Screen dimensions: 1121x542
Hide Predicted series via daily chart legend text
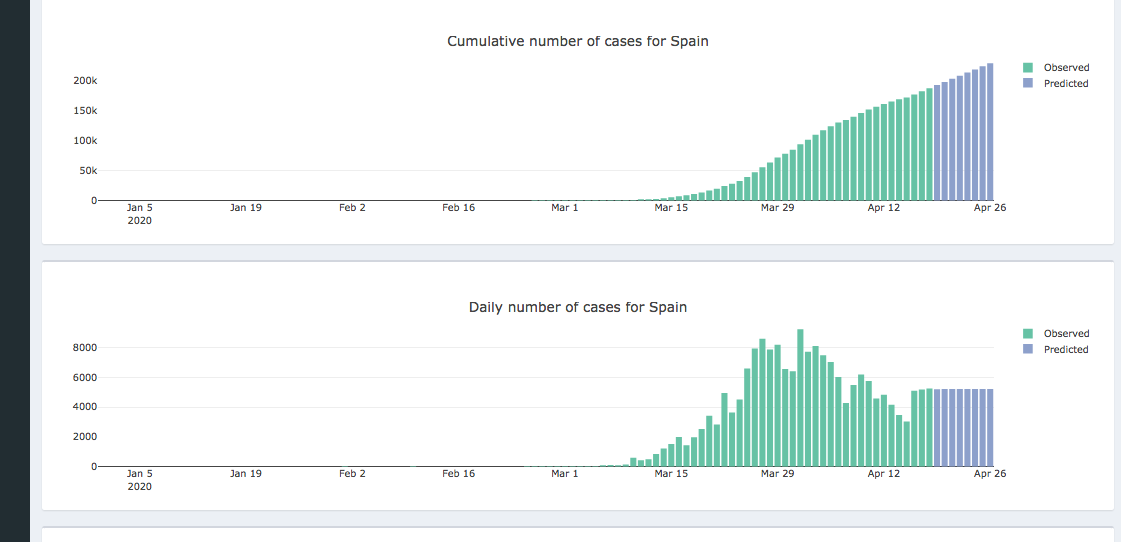1066,350
